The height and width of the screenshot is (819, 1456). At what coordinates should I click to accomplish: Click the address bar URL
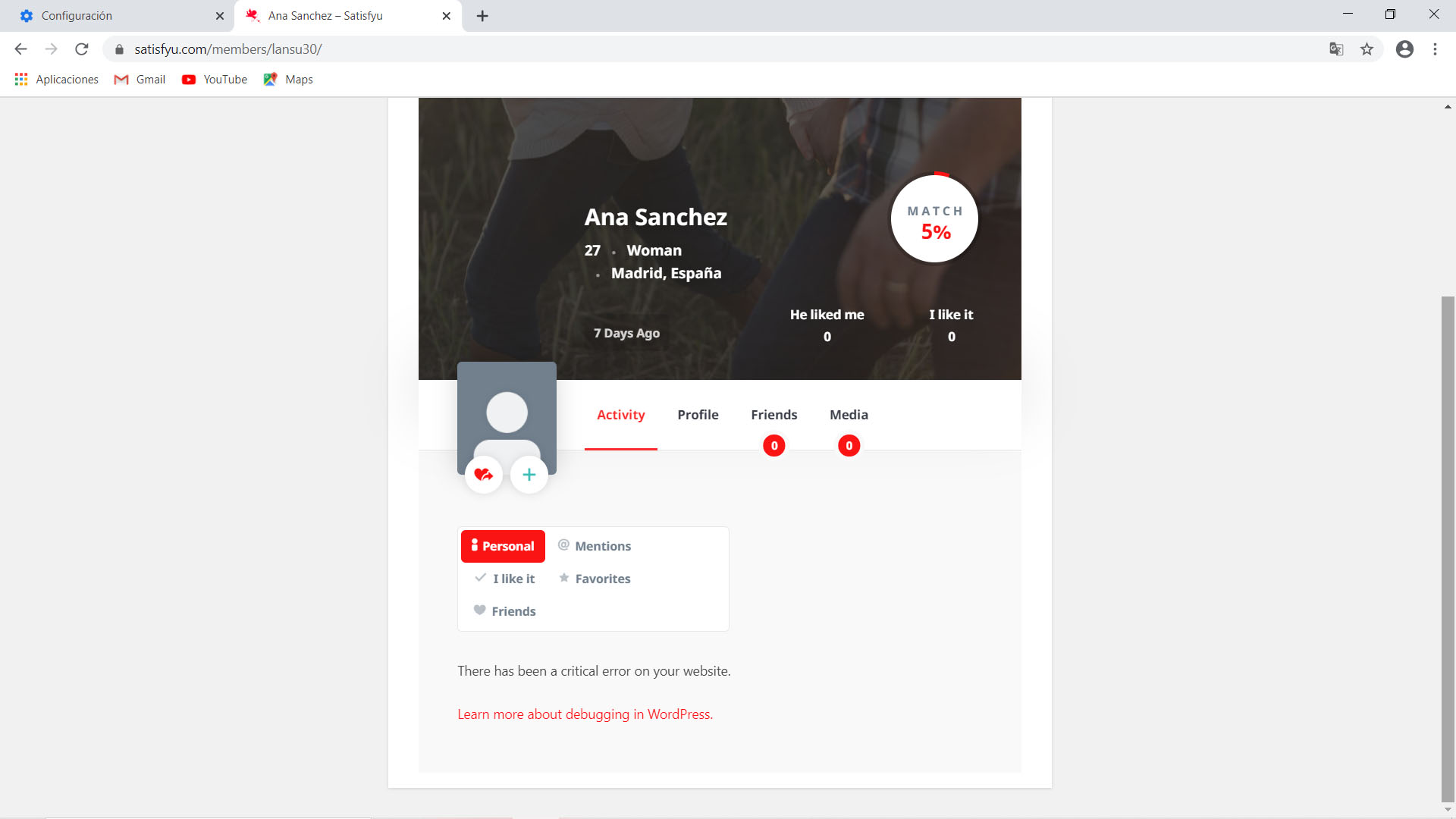click(x=228, y=49)
